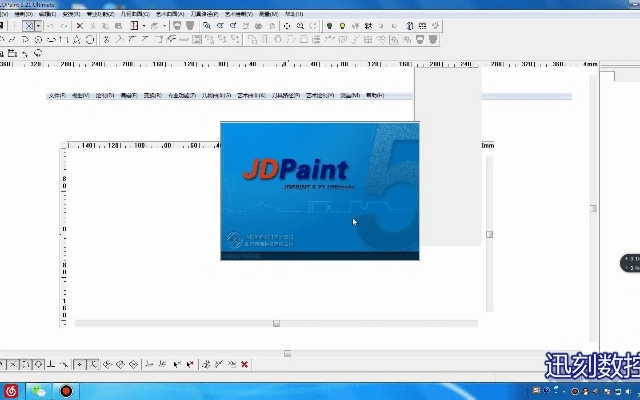Click the horizontal scrollbar thumb below canvas
The width and height of the screenshot is (640, 400).
(277, 323)
